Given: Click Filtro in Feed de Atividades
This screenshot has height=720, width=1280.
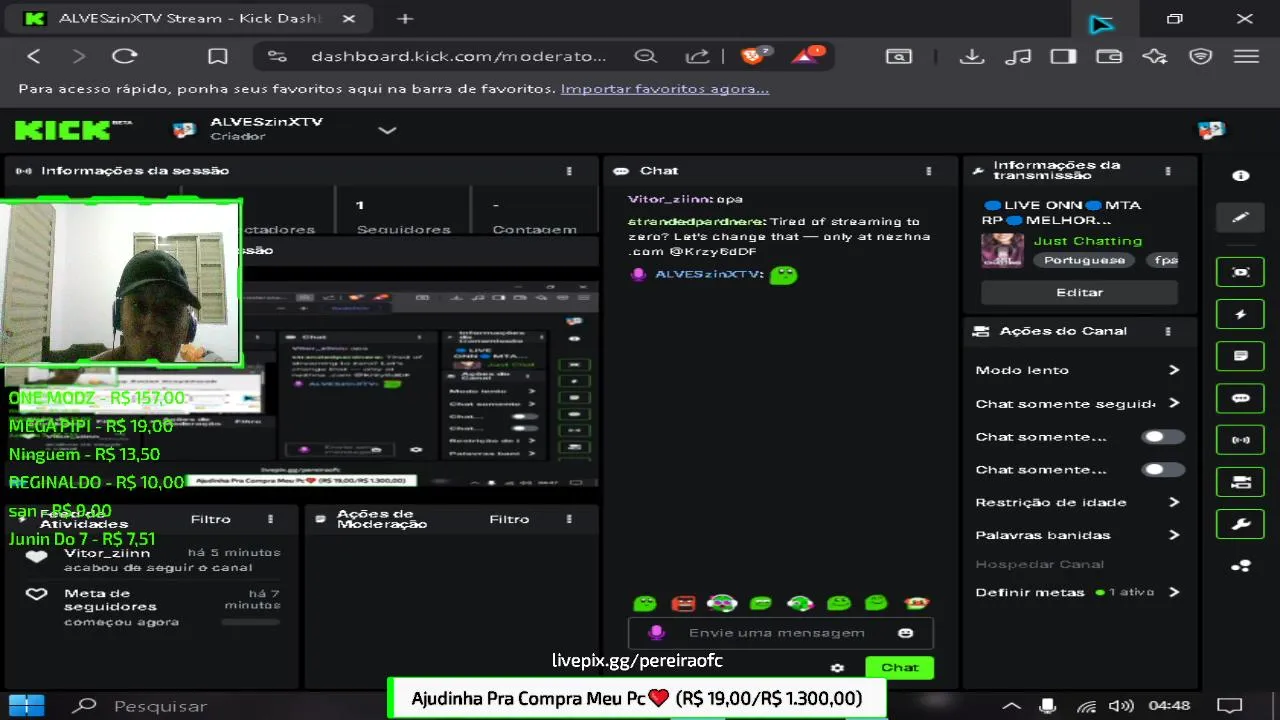Looking at the screenshot, I should 210,519.
